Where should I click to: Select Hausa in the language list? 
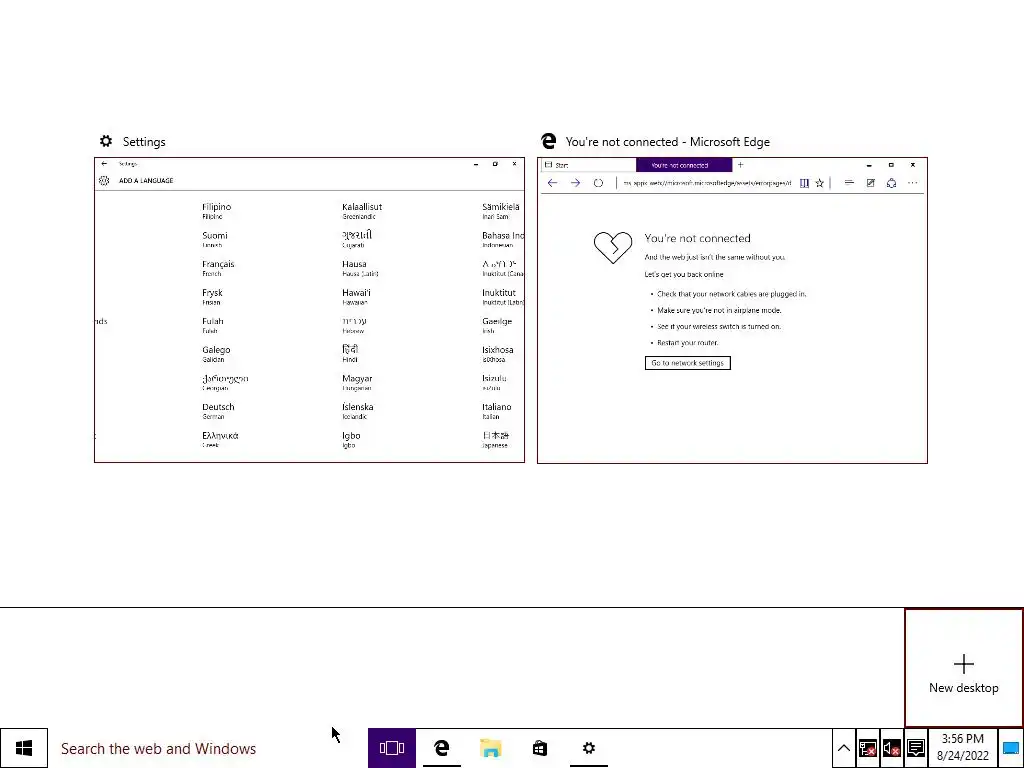[360, 268]
